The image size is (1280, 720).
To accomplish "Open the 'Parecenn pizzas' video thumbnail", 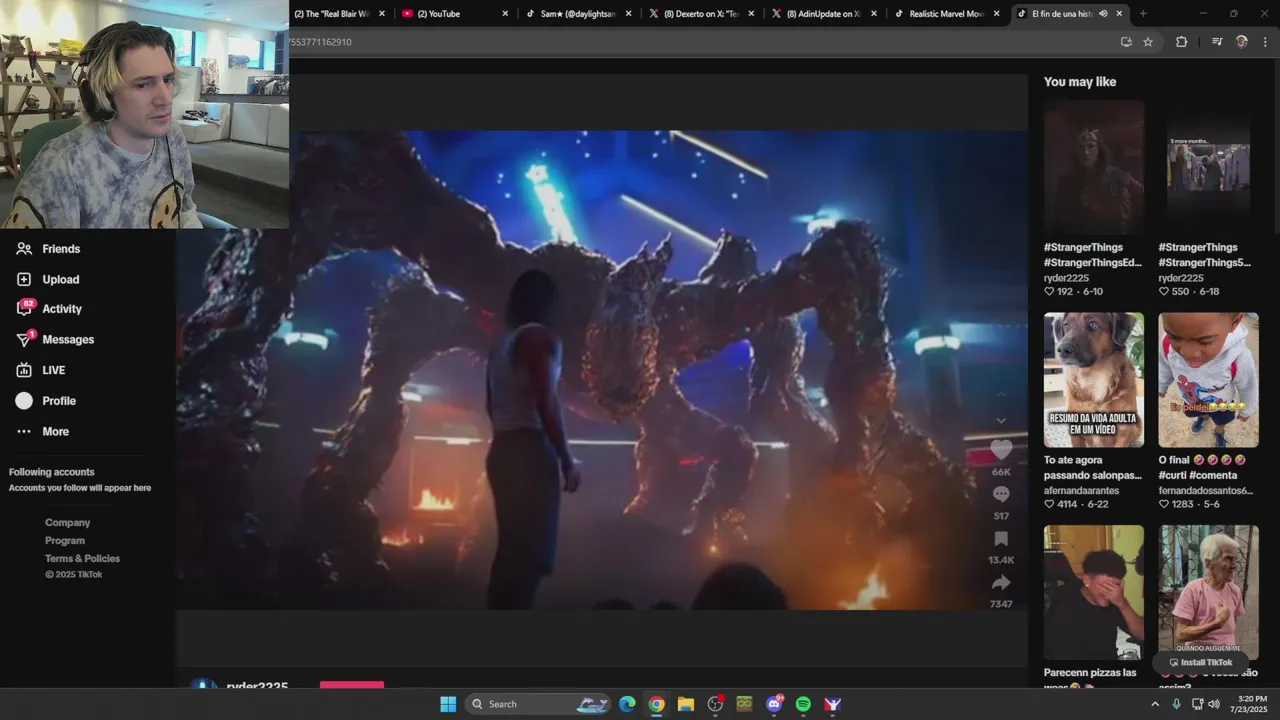I will tap(1093, 592).
